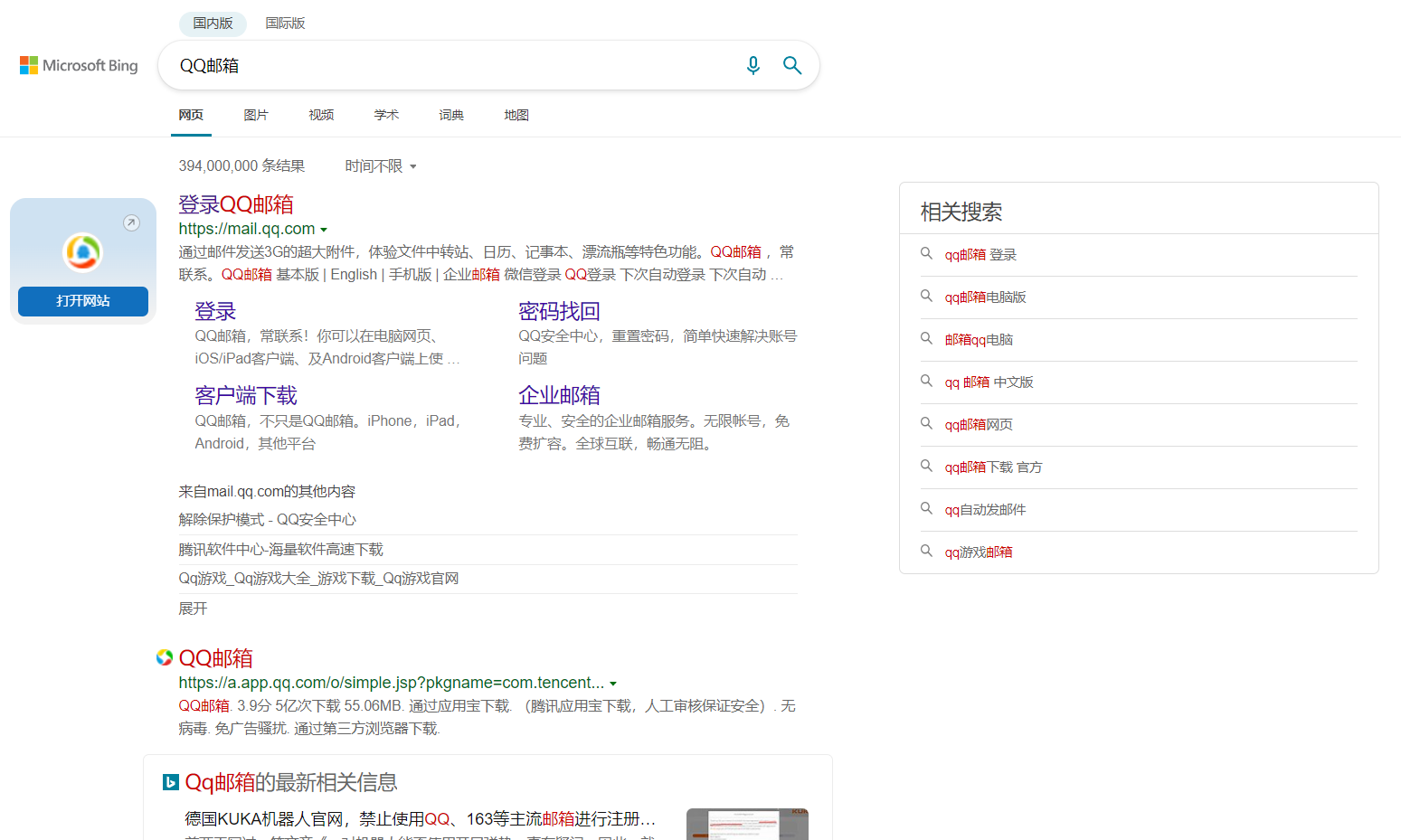Select the 地图 tab
1401x840 pixels.
516,115
